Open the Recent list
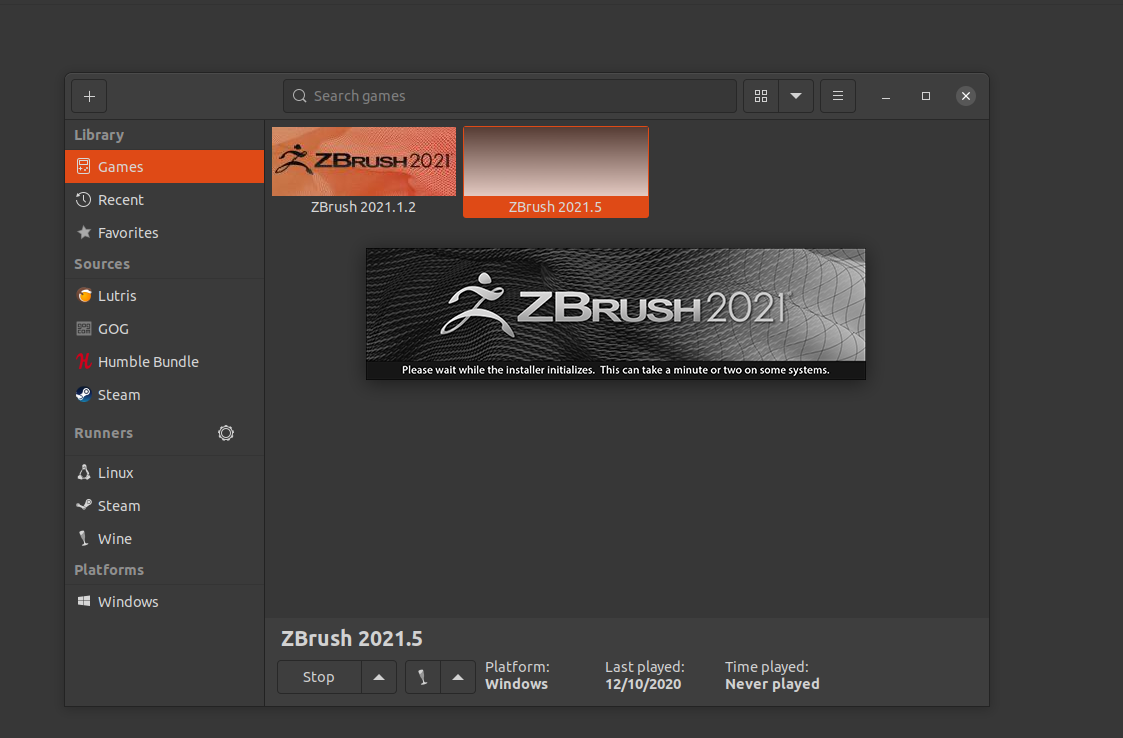The width and height of the screenshot is (1123, 738). point(164,200)
